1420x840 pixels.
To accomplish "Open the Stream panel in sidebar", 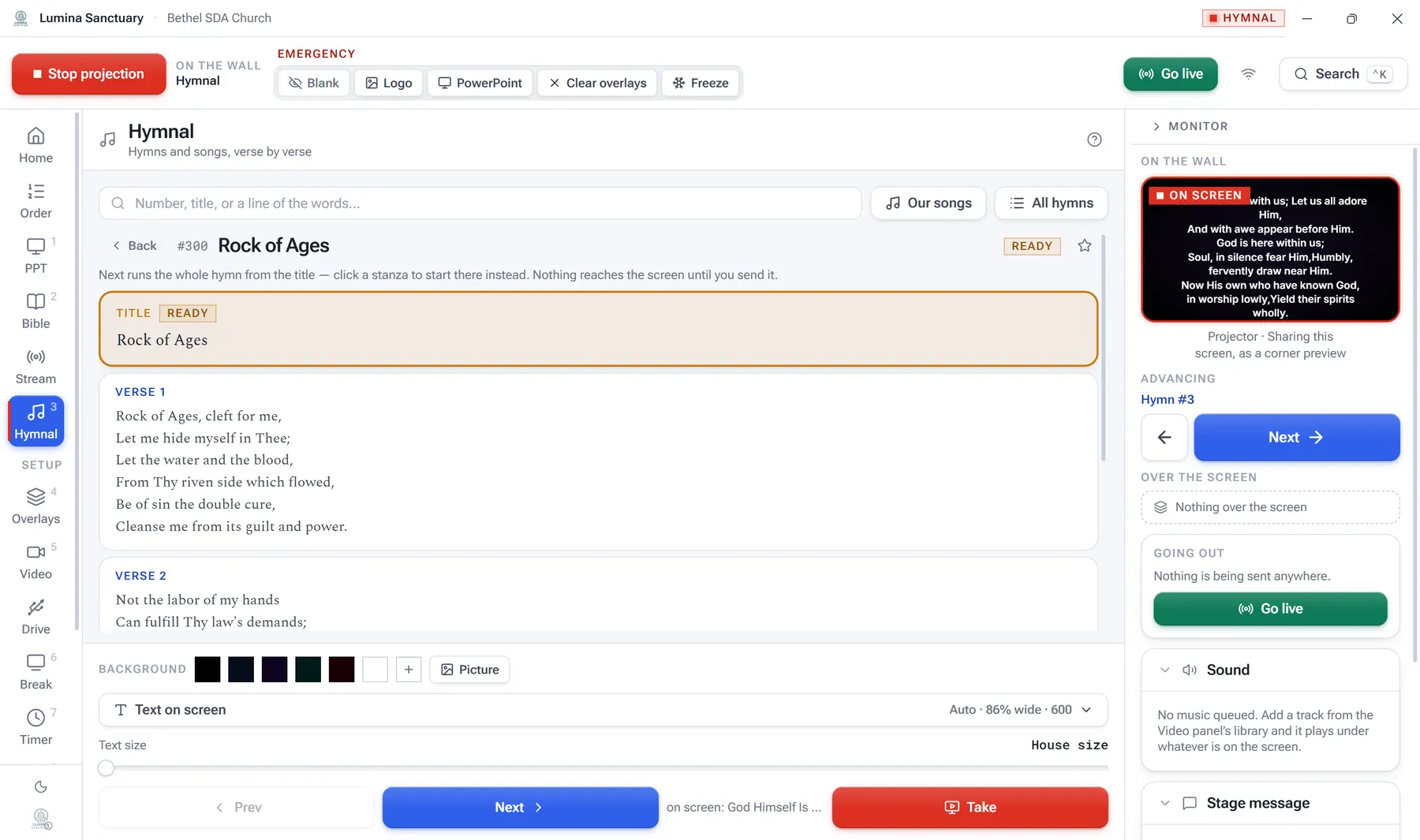I will click(x=35, y=367).
